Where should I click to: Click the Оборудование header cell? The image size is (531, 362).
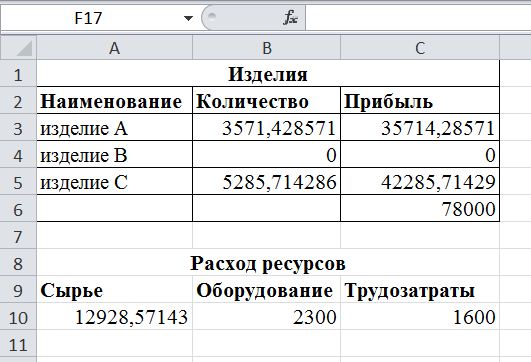point(267,290)
